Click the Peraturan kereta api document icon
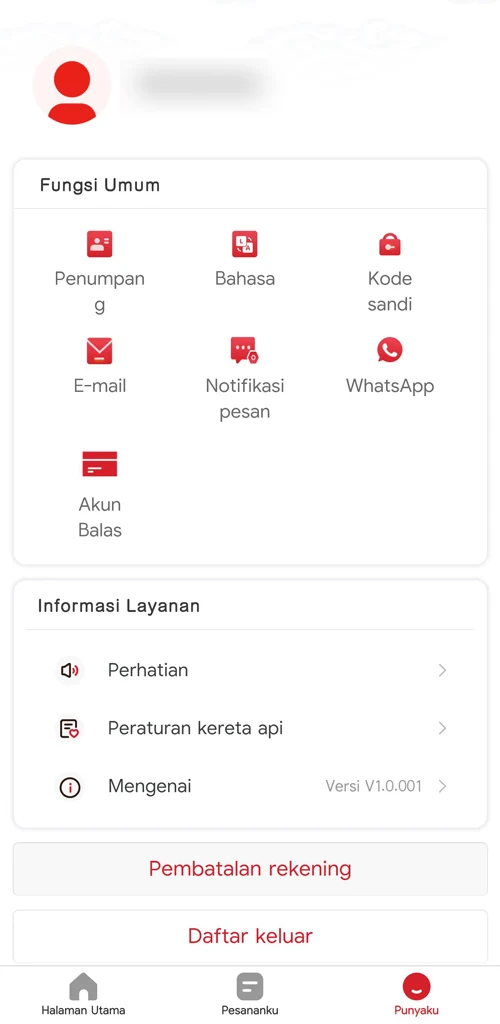The height and width of the screenshot is (1024, 500). point(69,728)
